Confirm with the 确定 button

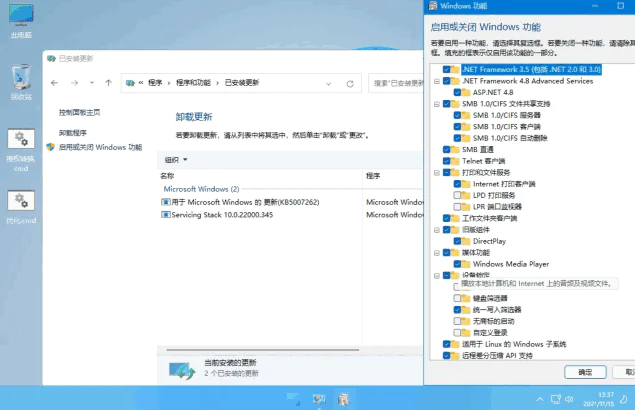(x=585, y=372)
